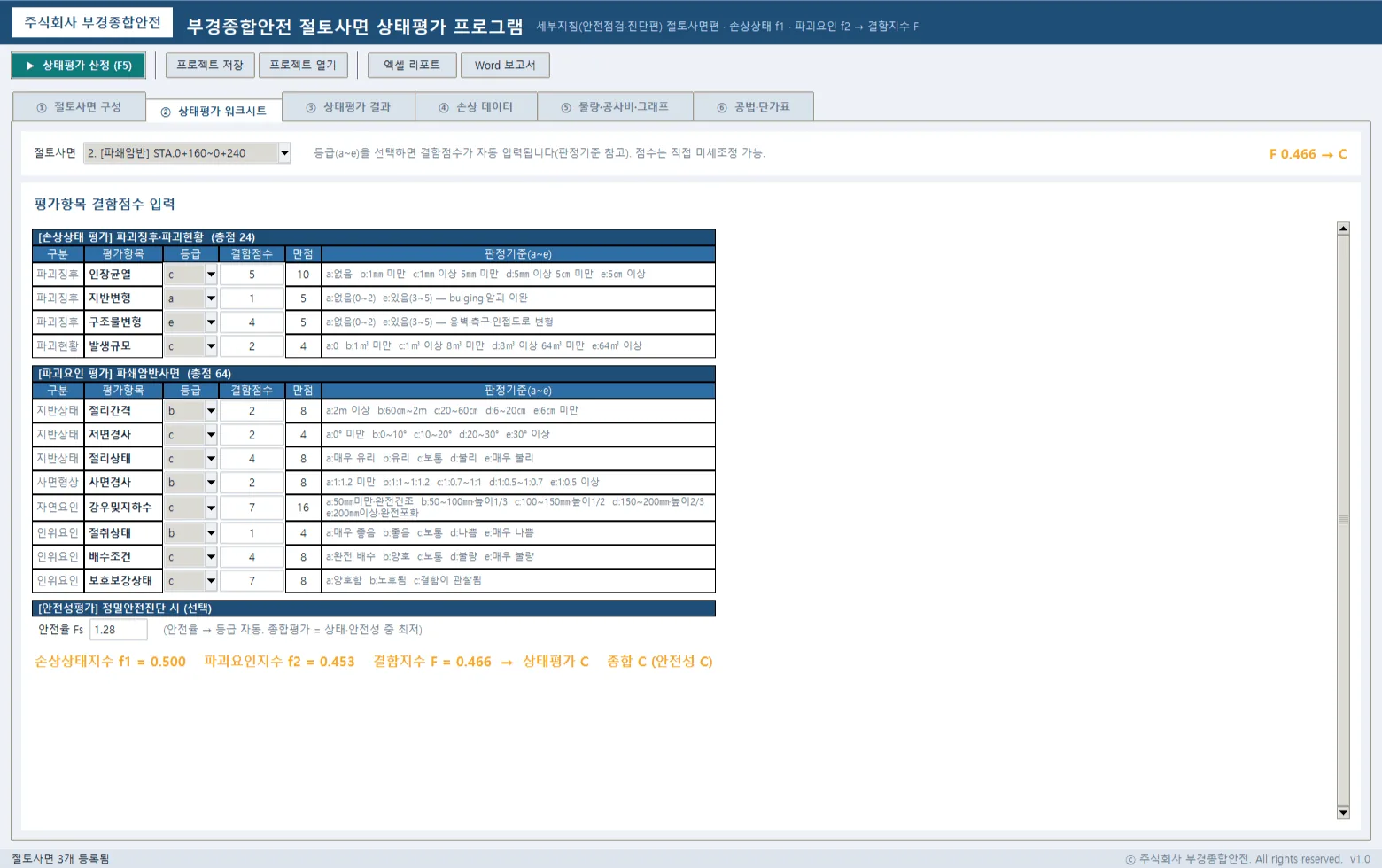Click the 결함점수 field for 보호보강상태

point(252,581)
